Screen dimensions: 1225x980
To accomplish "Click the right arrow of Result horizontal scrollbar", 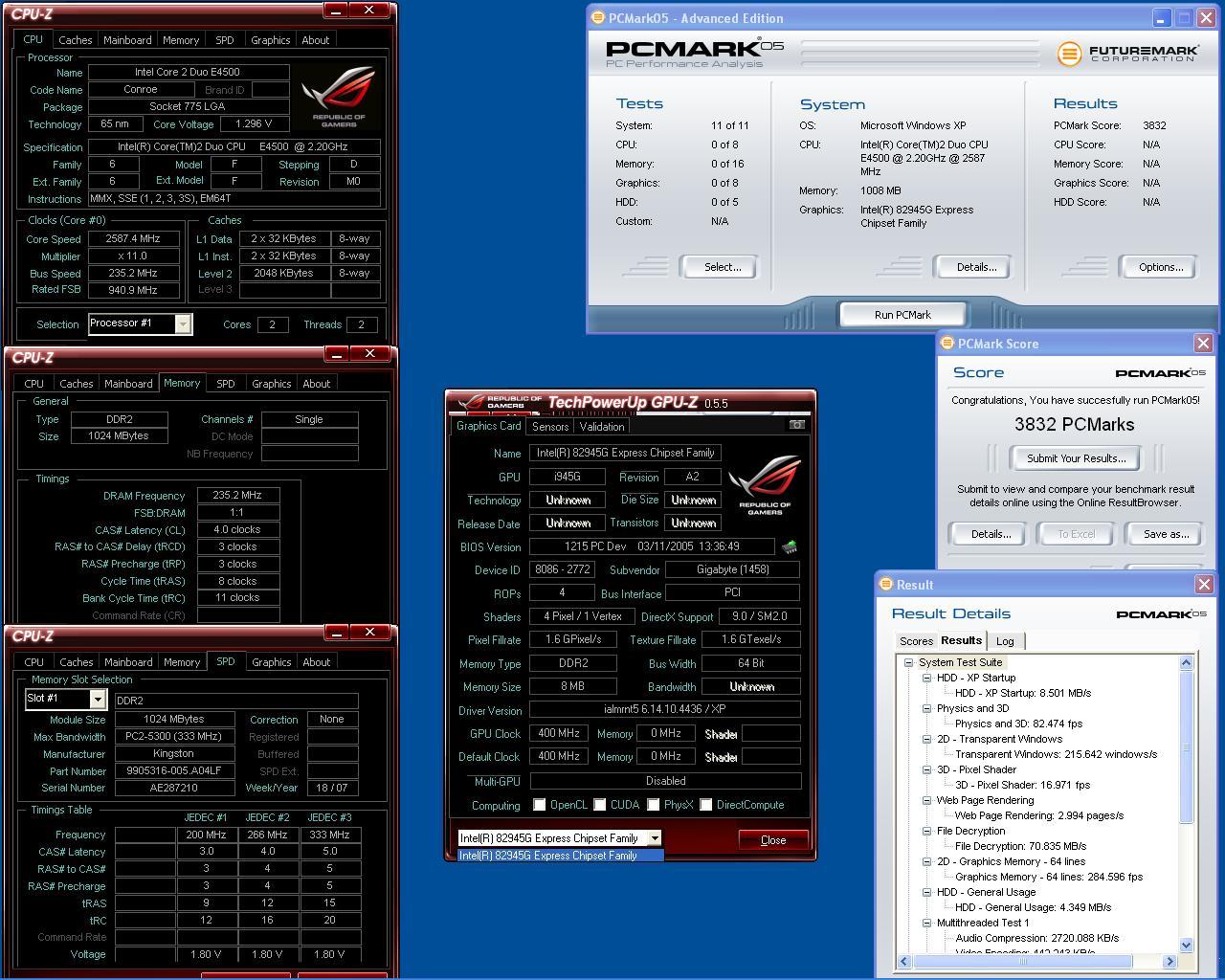I will [x=1169, y=961].
